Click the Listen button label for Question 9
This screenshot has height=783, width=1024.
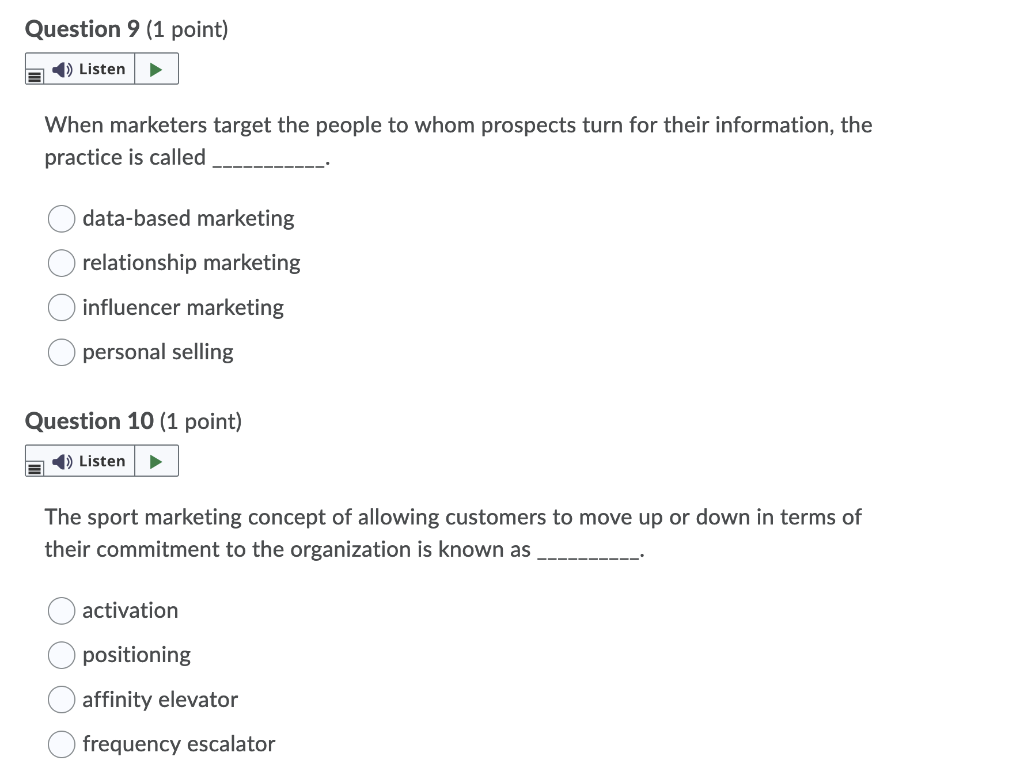click(x=101, y=68)
